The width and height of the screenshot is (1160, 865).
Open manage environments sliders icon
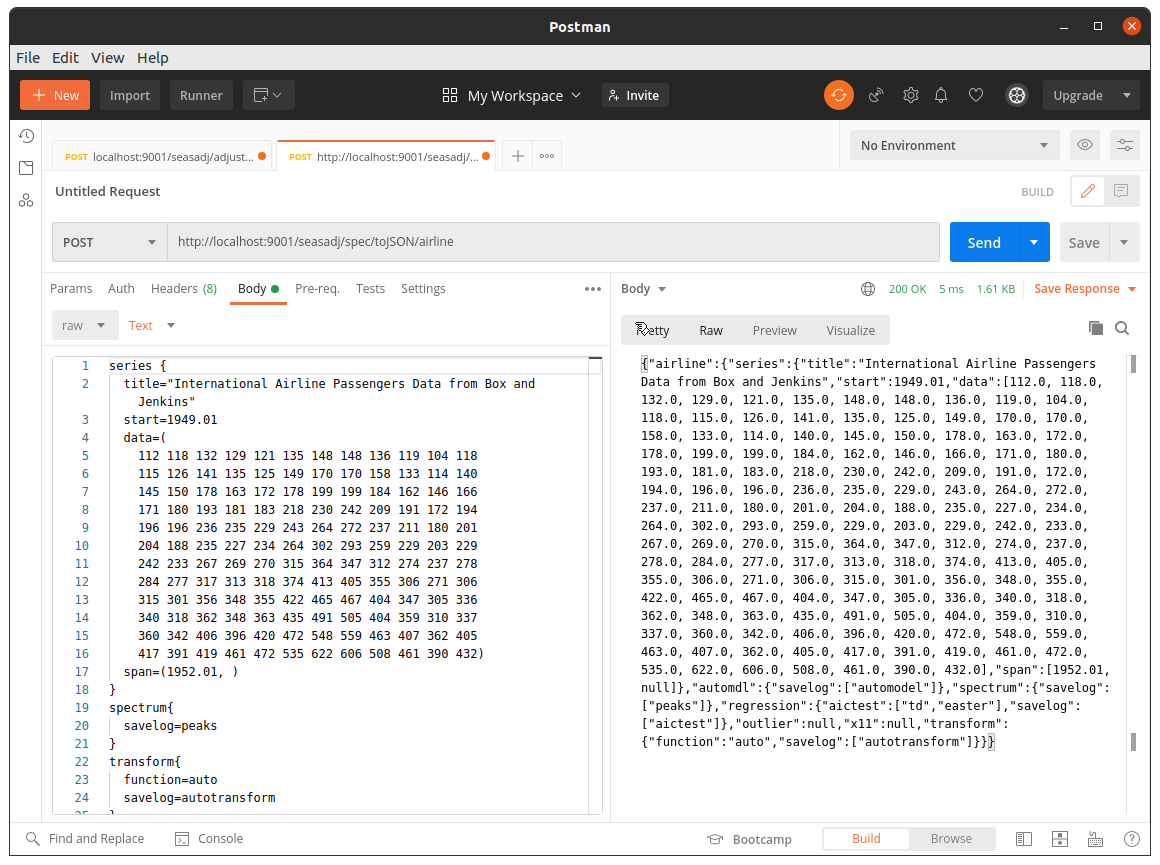[x=1125, y=145]
